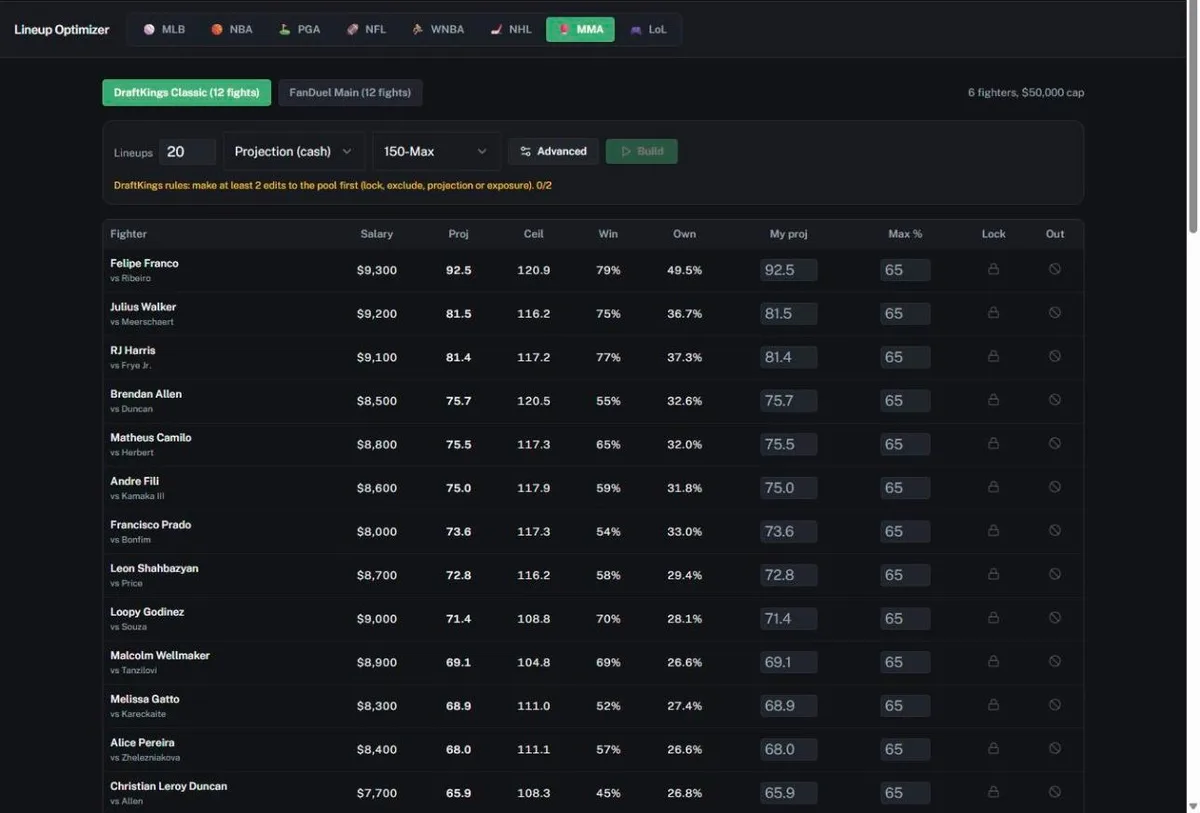Image resolution: width=1200 pixels, height=813 pixels.
Task: Exclude Andre Fili from the pool
Action: pyautogui.click(x=1054, y=487)
